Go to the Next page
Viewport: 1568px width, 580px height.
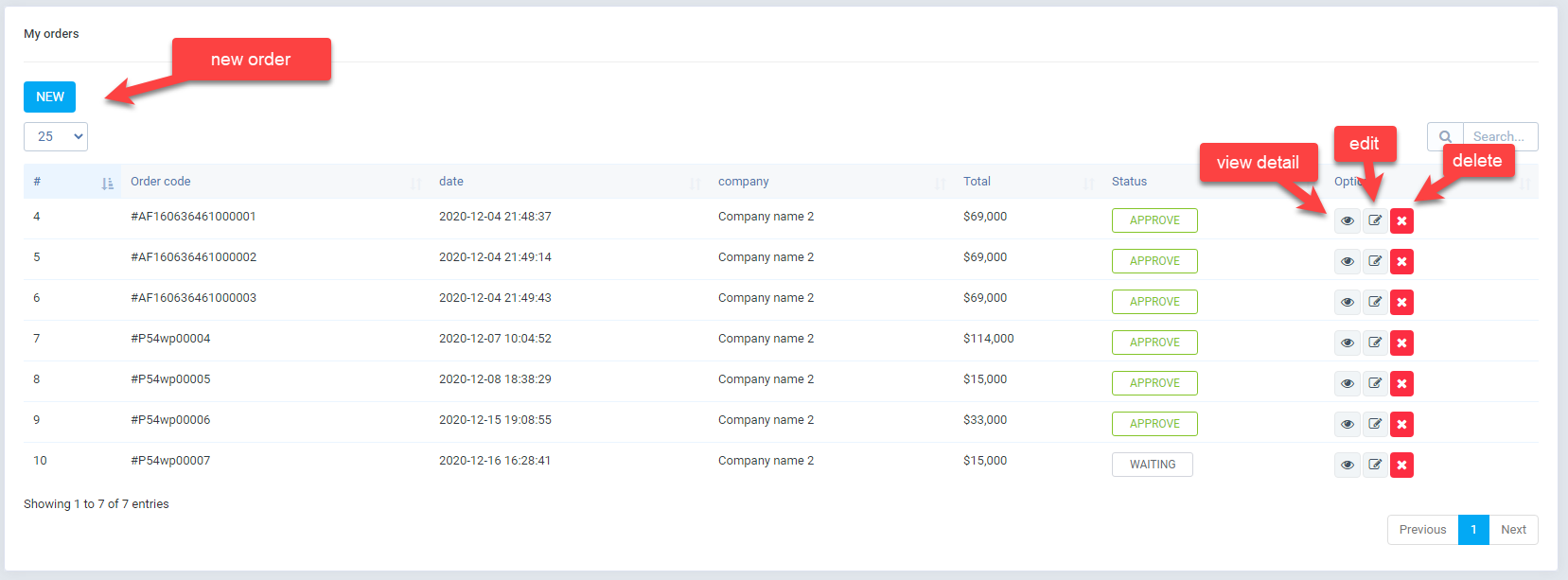tap(1513, 530)
